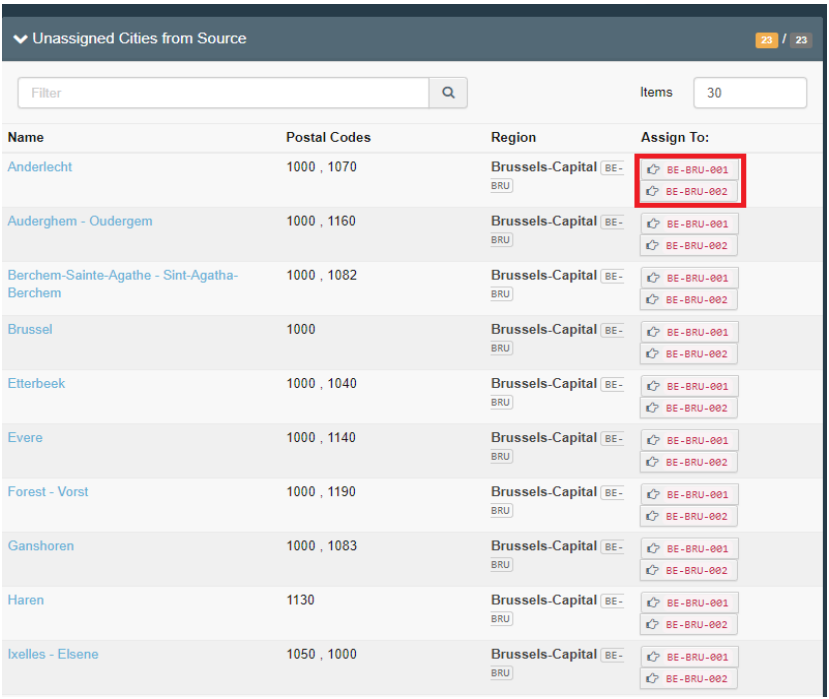Viewport: 829px width, 699px height.
Task: Assign Evere to BE-BRU-002
Action: coord(688,462)
